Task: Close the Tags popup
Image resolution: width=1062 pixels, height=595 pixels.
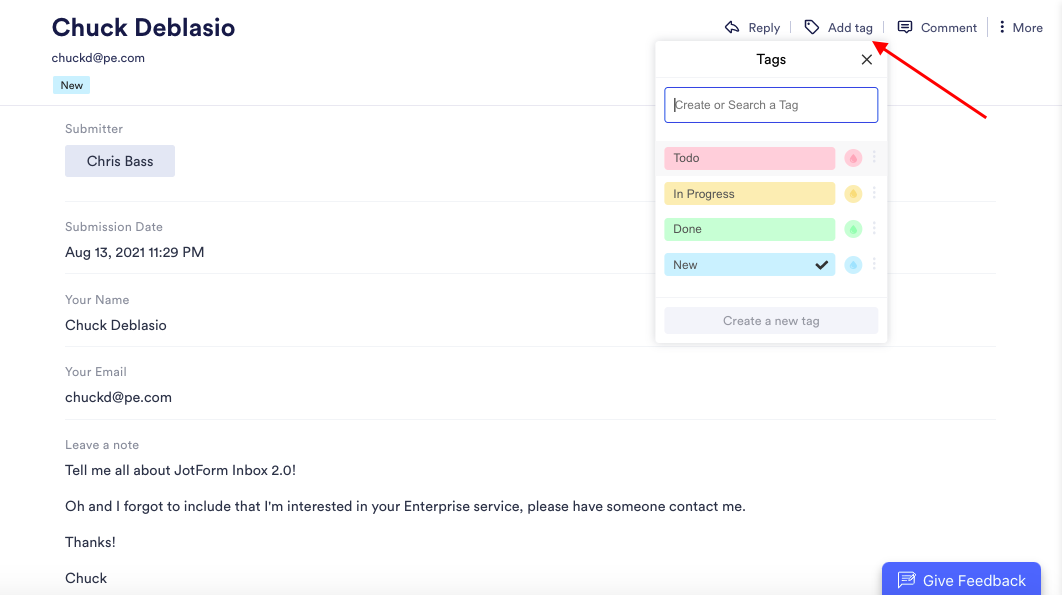Action: click(x=867, y=59)
